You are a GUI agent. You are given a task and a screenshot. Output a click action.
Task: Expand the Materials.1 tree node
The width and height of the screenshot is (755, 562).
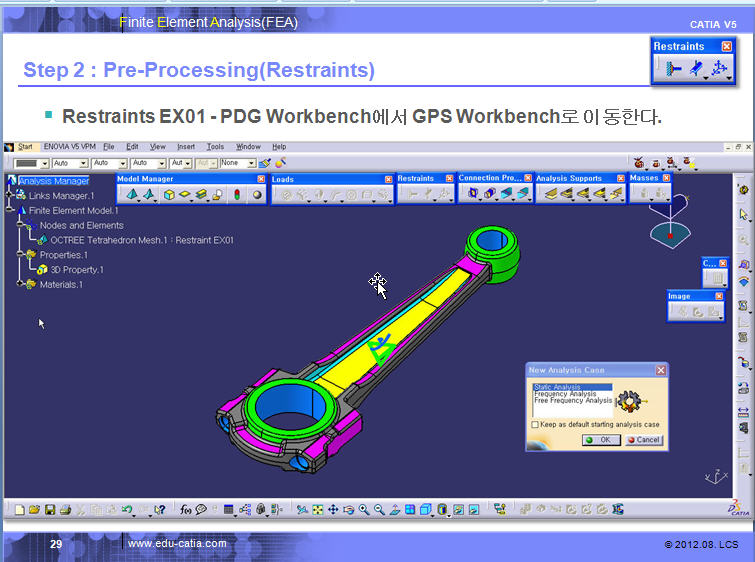click(x=21, y=285)
